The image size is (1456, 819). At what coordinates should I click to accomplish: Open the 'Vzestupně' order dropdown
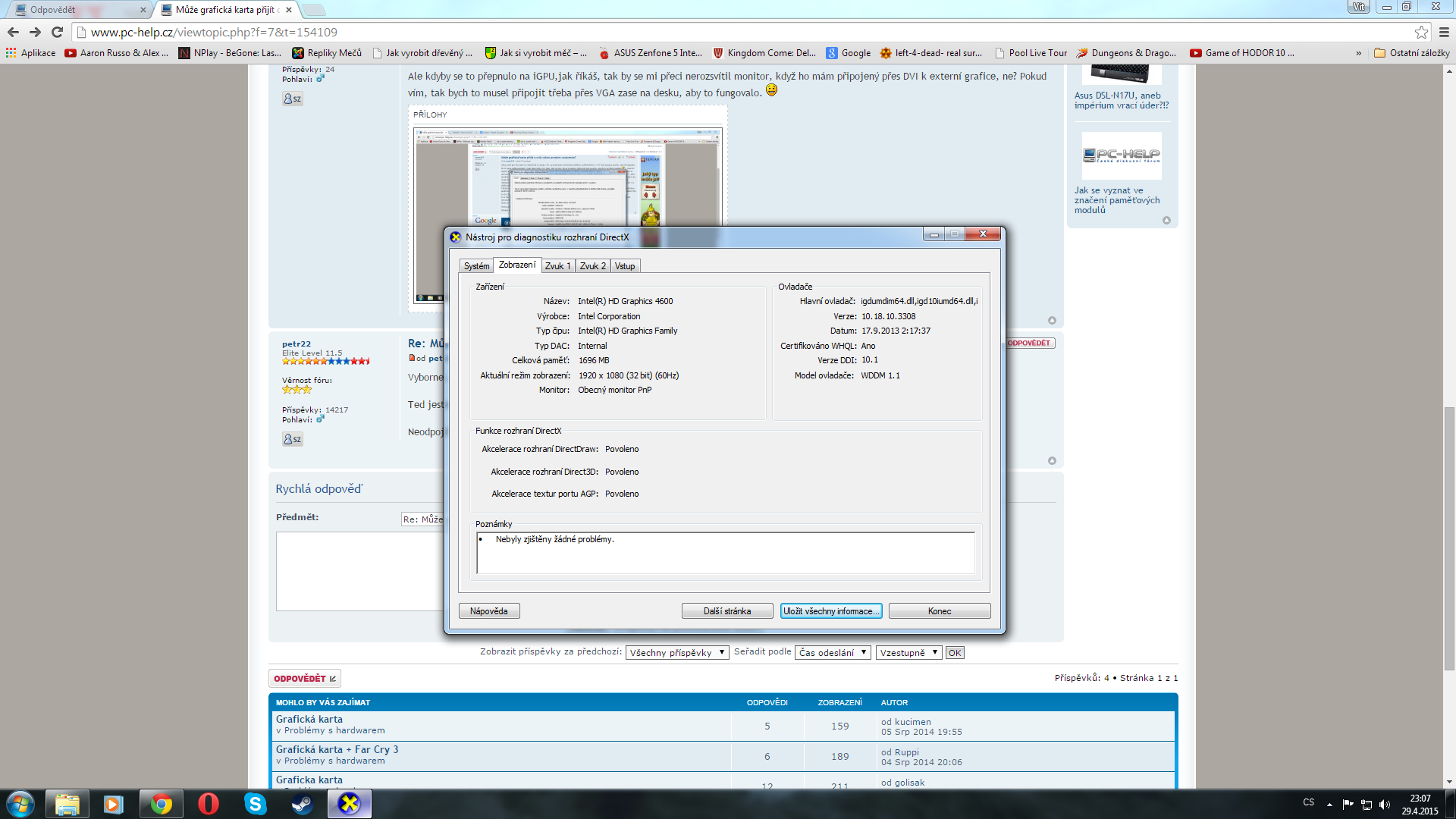pos(908,652)
